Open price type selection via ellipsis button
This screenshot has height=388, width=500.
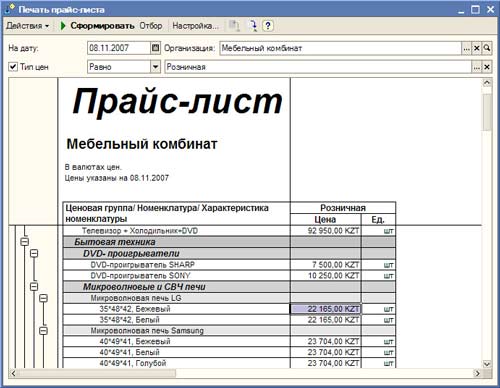click(477, 67)
